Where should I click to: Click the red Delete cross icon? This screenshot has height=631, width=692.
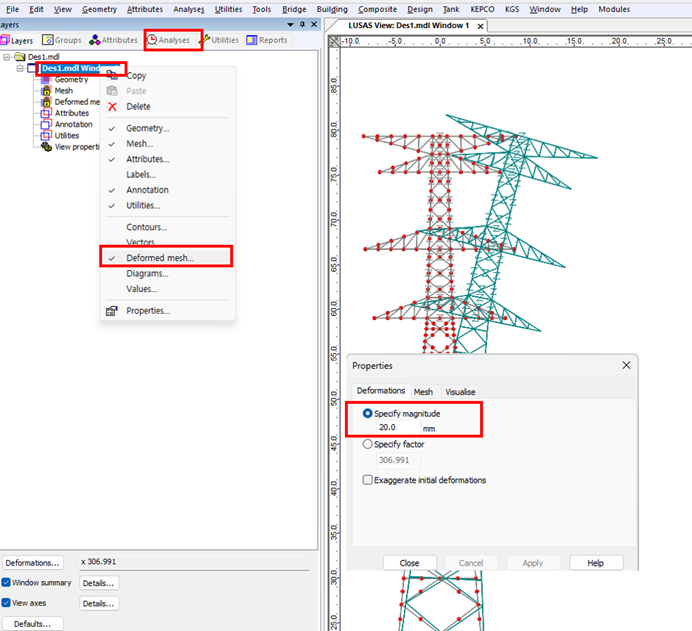click(112, 107)
